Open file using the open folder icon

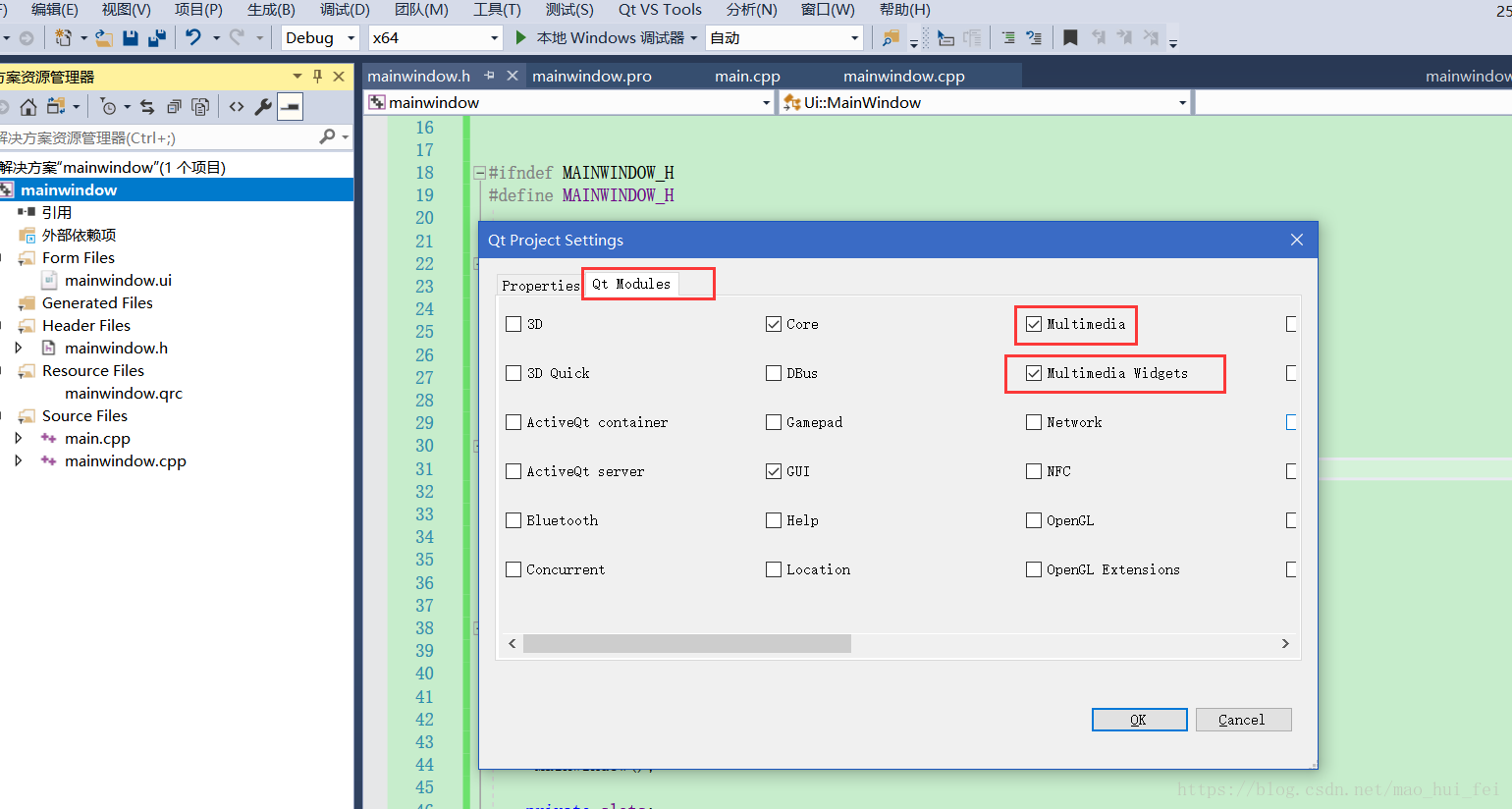[103, 37]
